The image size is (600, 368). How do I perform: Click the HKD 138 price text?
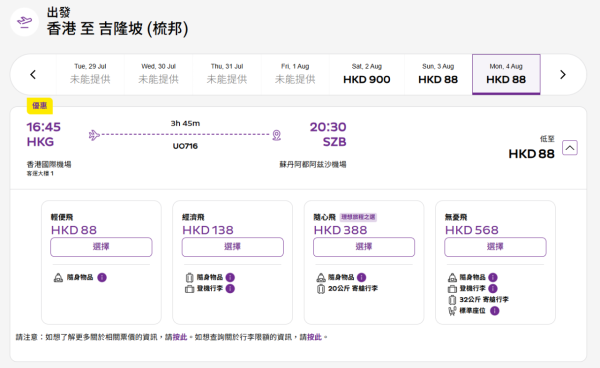pos(208,230)
